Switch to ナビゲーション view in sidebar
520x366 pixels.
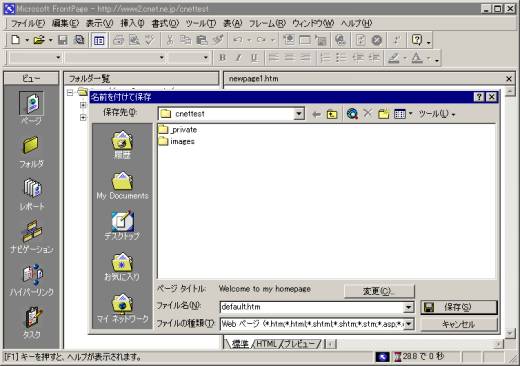tap(32, 236)
